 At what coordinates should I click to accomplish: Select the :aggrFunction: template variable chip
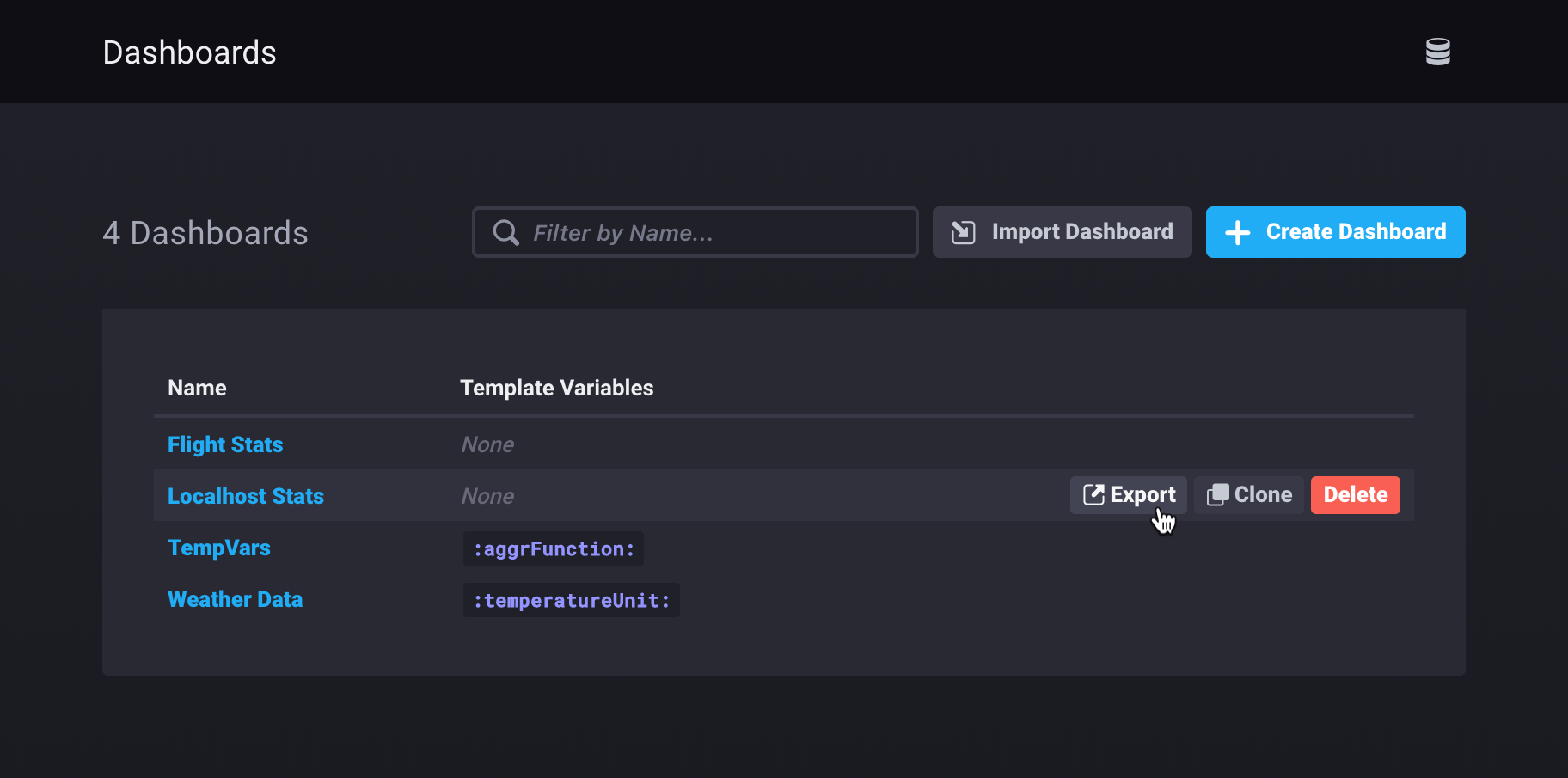click(553, 548)
